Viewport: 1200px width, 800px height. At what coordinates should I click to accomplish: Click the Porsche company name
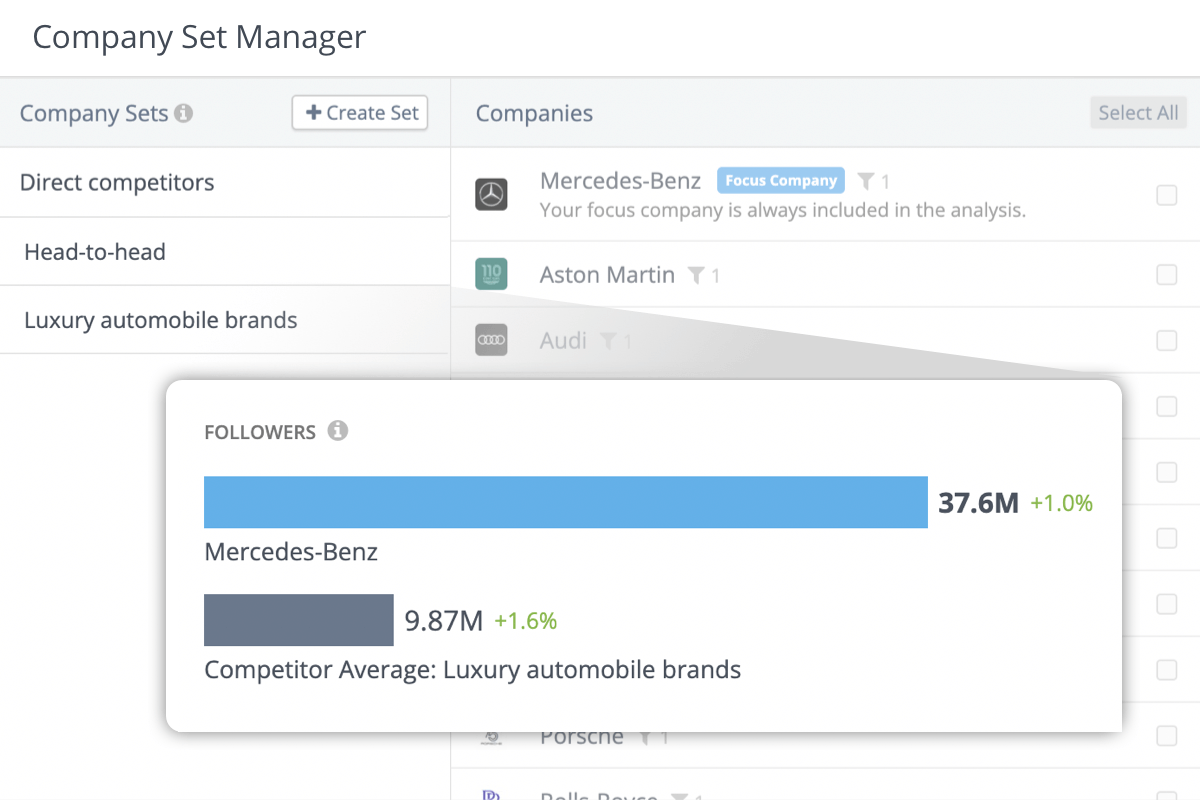[582, 737]
